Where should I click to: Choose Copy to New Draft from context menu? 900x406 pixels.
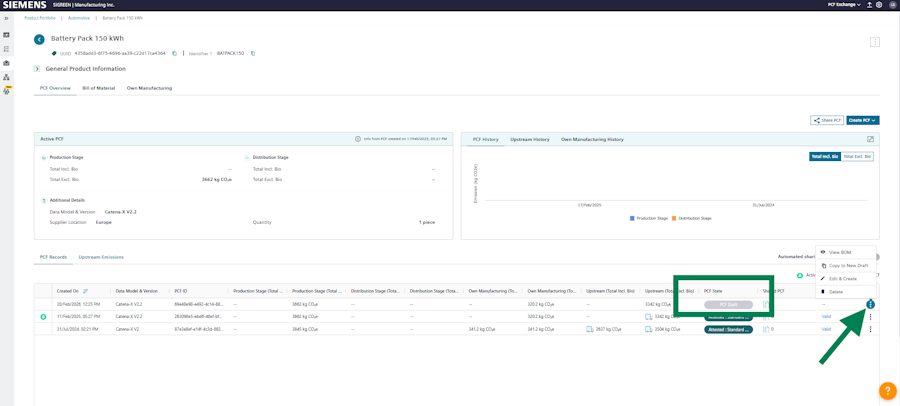[x=848, y=266]
